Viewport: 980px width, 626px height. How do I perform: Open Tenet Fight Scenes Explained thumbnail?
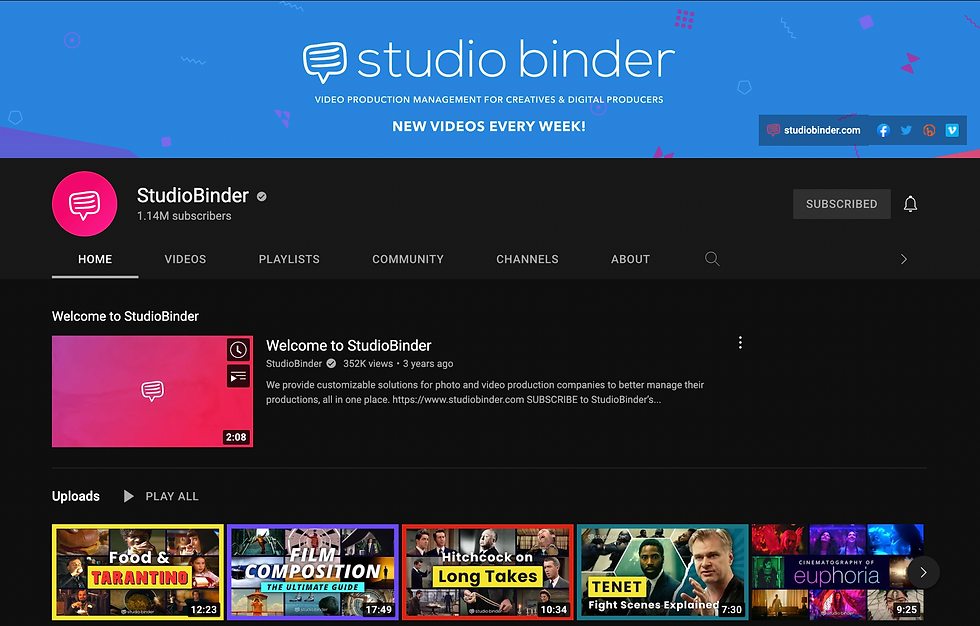click(x=662, y=572)
